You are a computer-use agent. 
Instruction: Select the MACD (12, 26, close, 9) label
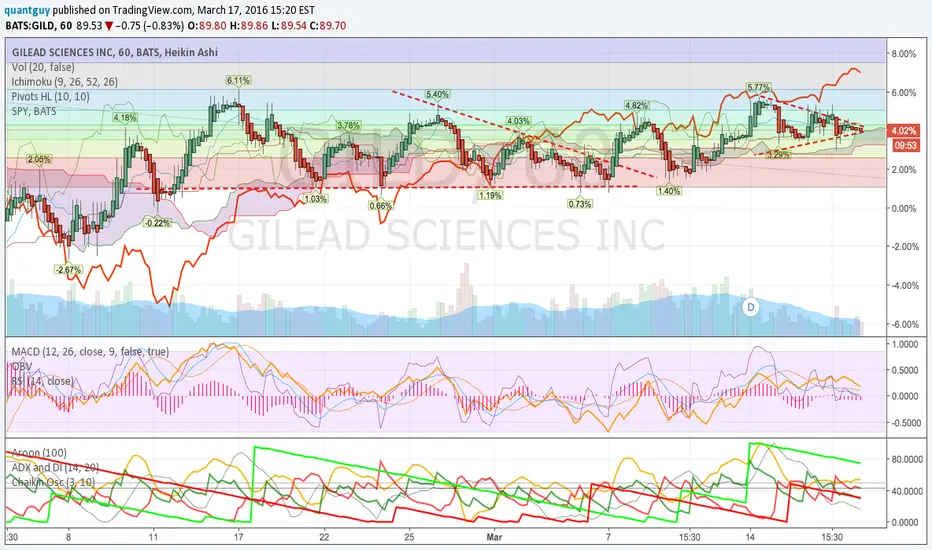90,351
